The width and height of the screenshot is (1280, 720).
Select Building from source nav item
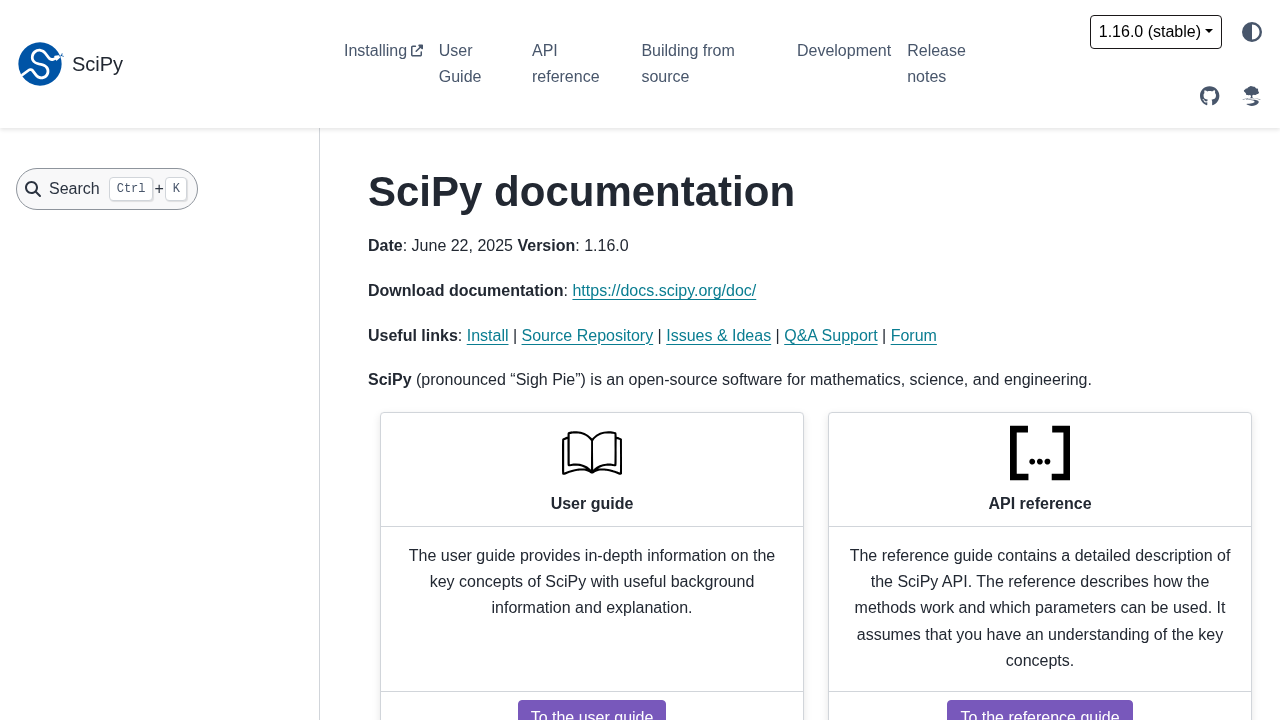tap(688, 64)
